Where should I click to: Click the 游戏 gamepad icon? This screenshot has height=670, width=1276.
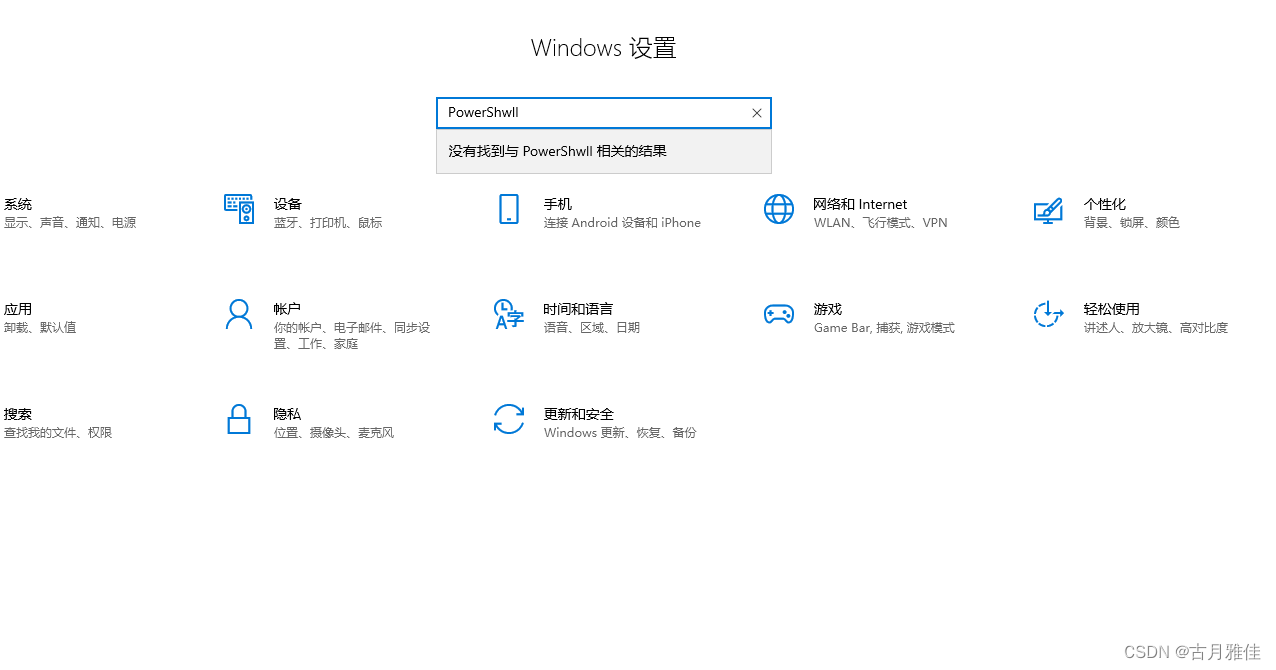pyautogui.click(x=779, y=313)
